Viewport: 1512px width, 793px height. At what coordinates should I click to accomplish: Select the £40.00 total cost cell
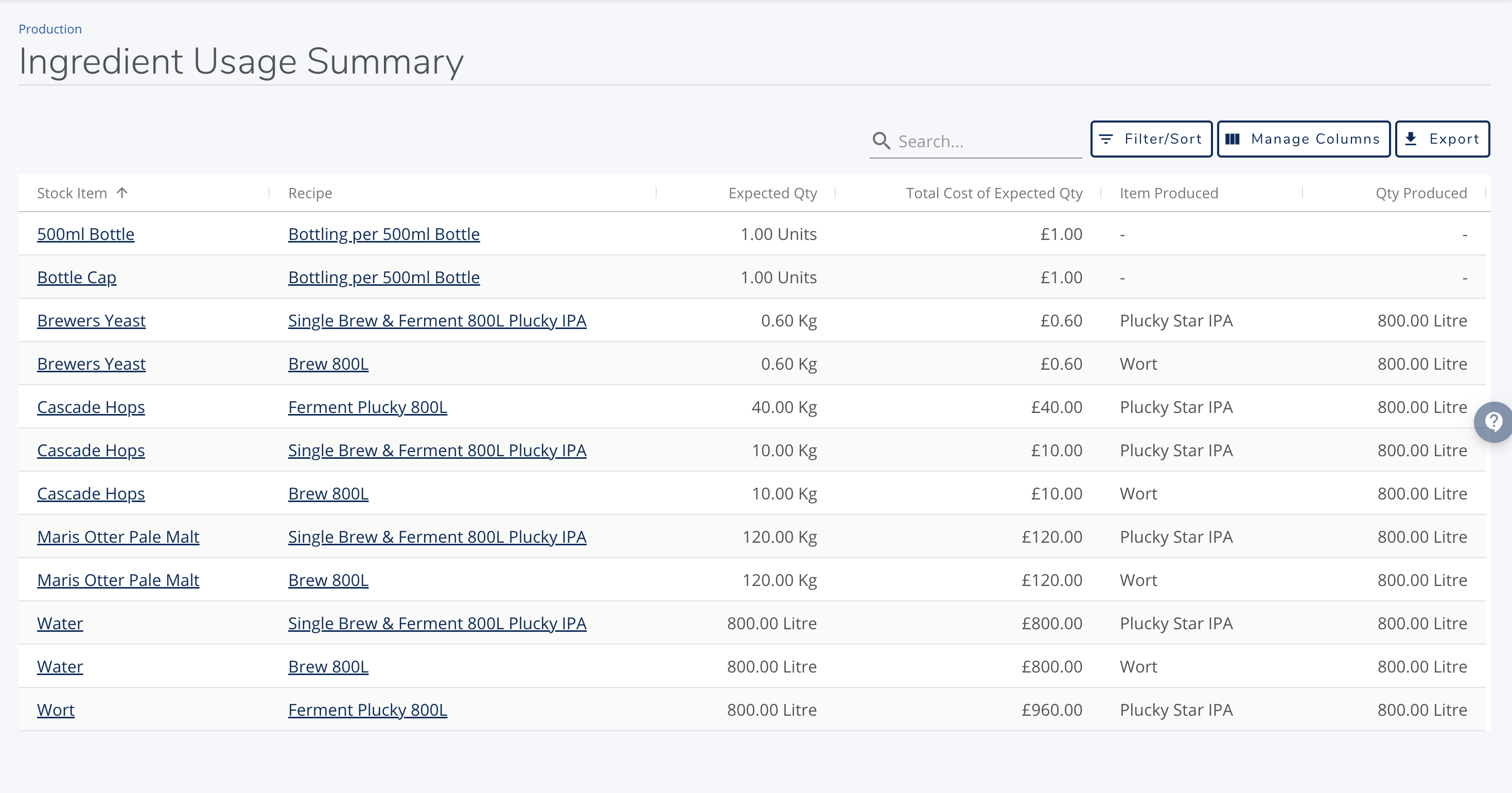[x=1057, y=407]
